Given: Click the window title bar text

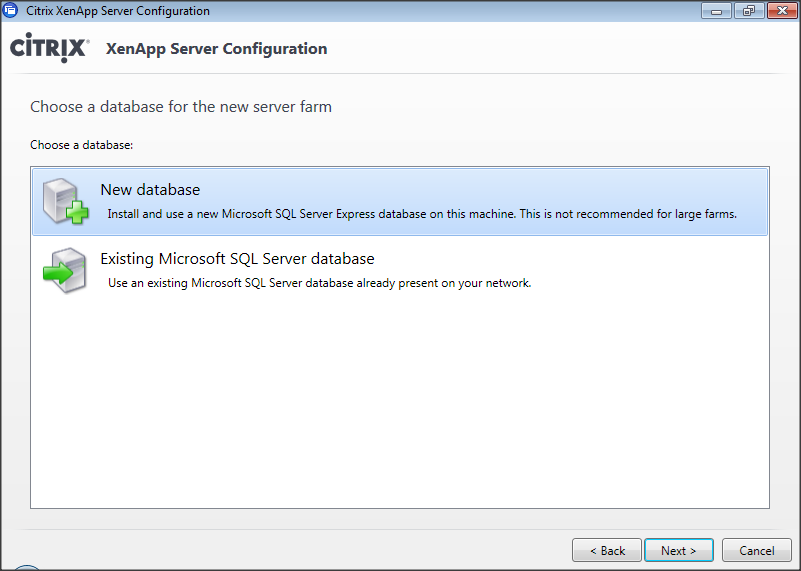Looking at the screenshot, I should point(118,11).
